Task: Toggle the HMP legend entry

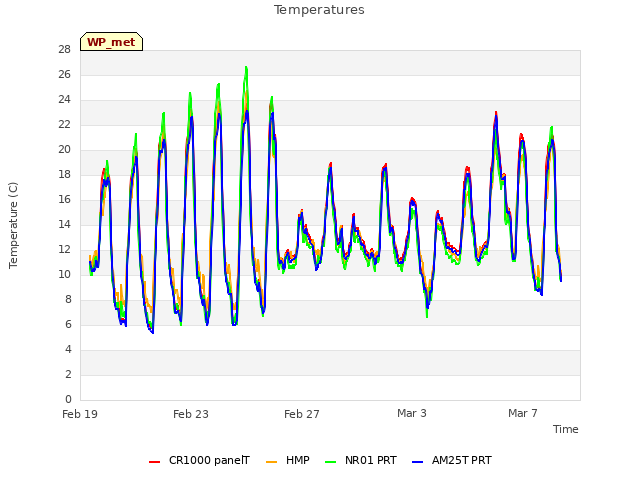Action: [288, 460]
